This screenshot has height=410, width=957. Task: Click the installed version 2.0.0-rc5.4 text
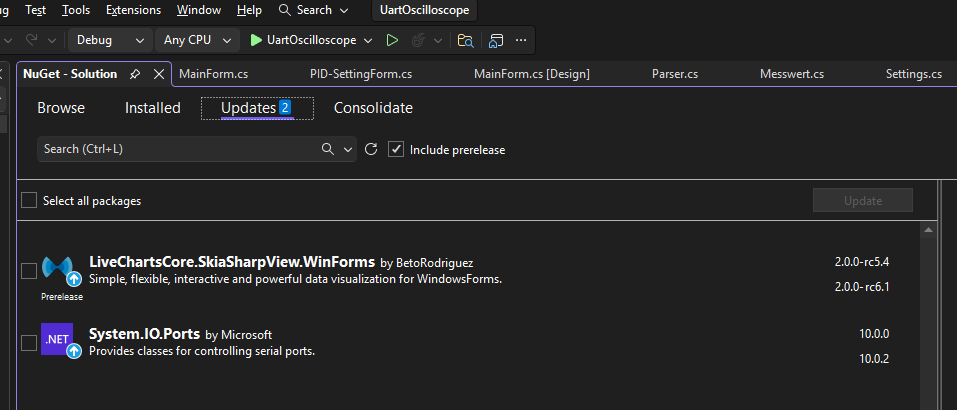pyautogui.click(x=862, y=262)
